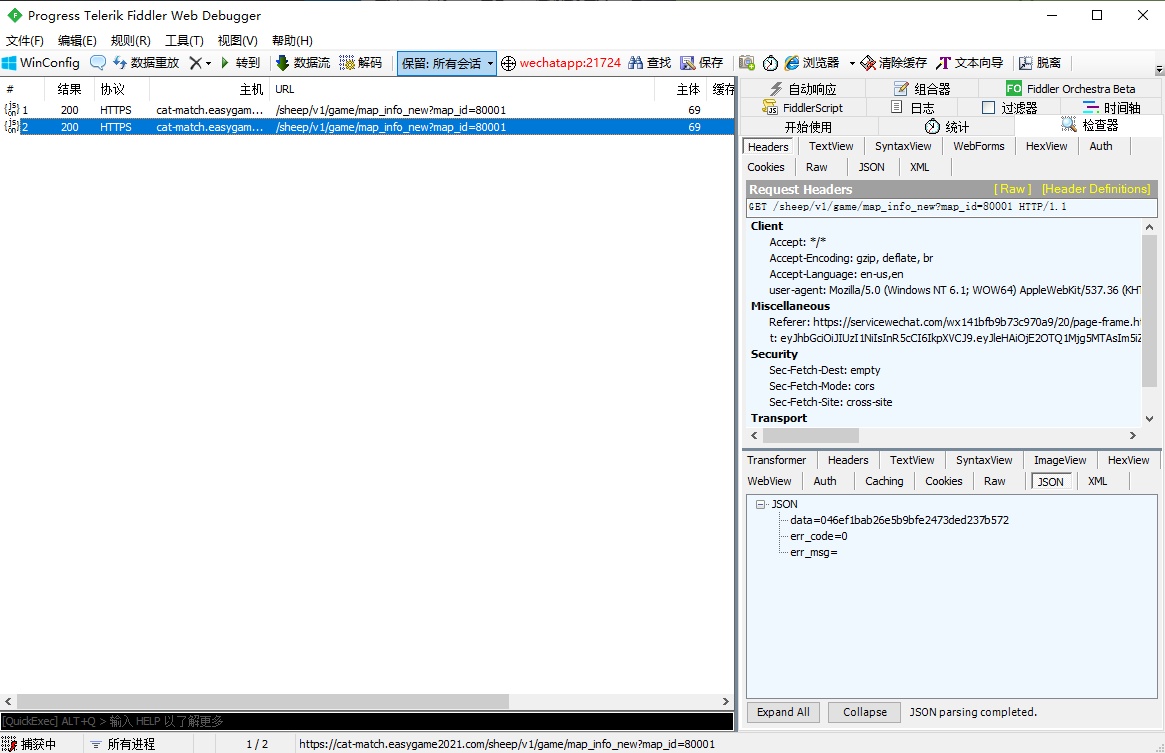Open the response Caching tab
Image resolution: width=1165 pixels, height=753 pixels.
point(884,481)
